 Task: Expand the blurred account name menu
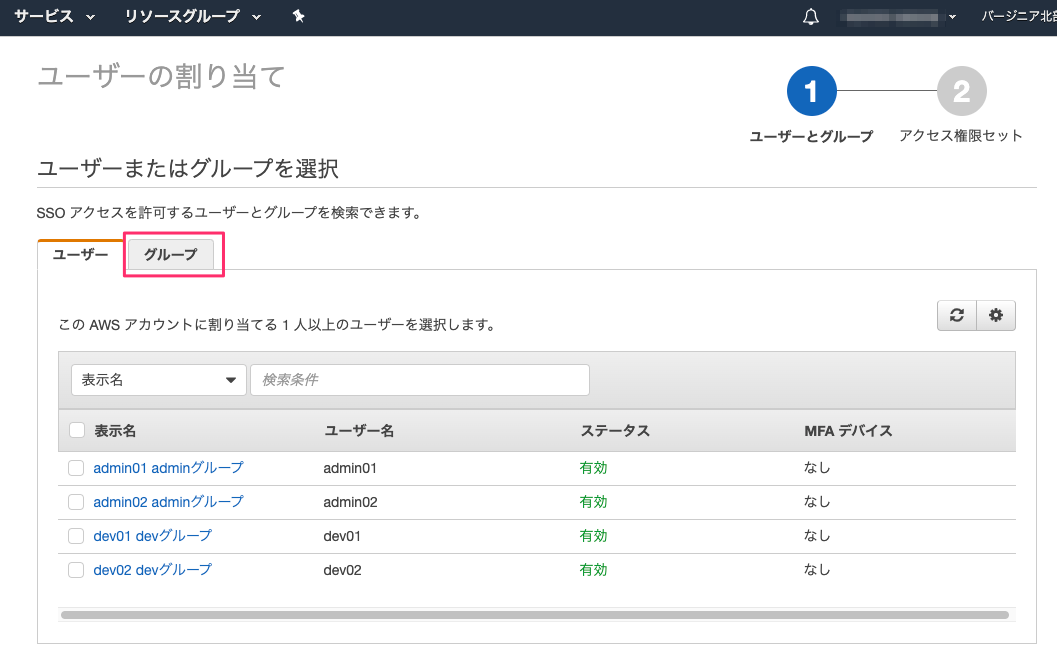click(x=899, y=17)
